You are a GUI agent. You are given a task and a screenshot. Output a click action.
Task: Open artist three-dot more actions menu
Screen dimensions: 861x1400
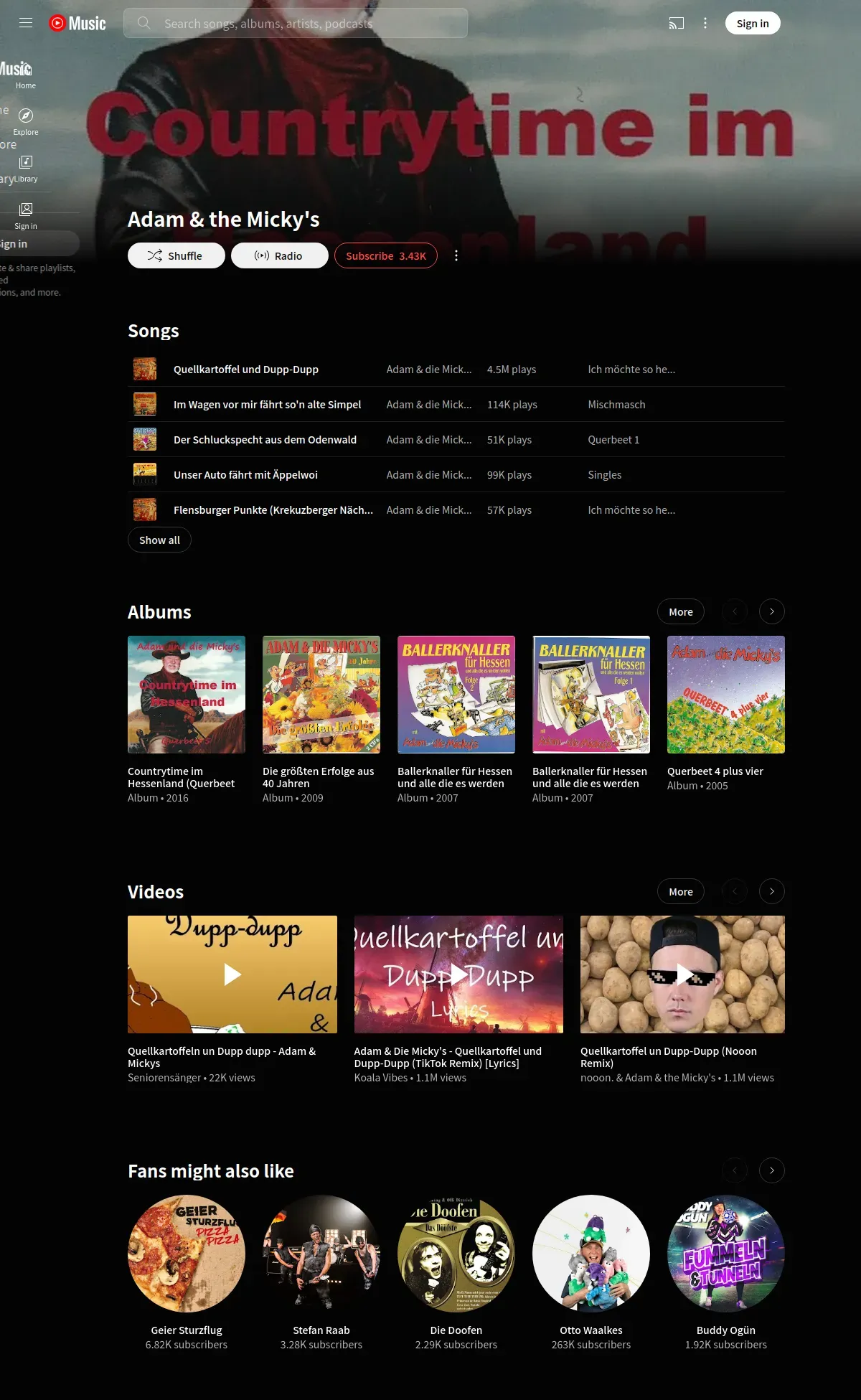click(x=456, y=255)
